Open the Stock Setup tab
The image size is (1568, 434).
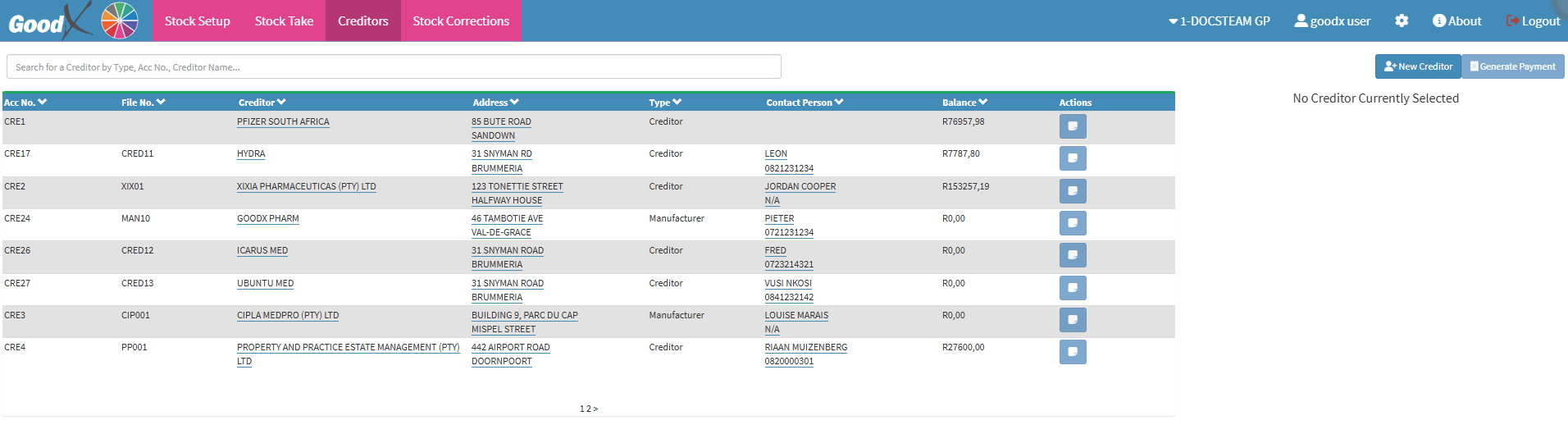197,21
